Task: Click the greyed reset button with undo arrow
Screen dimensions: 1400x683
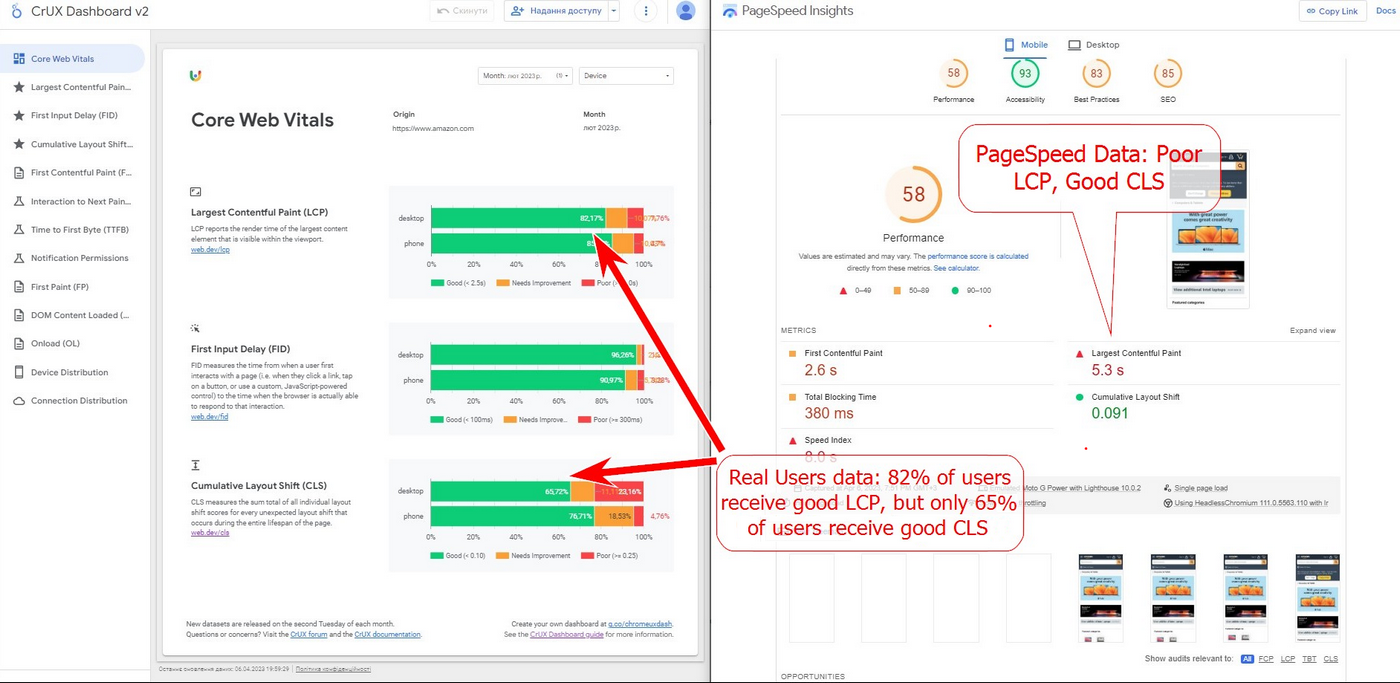Action: coord(462,11)
